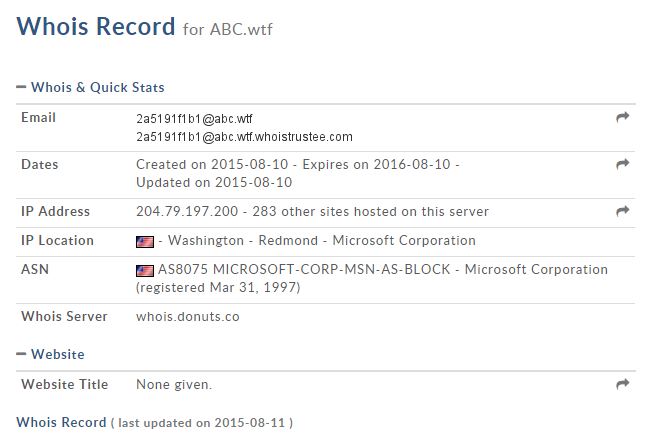Click Whois Record last updated label
Screen dimensions: 651x434
pyautogui.click(x=60, y=422)
